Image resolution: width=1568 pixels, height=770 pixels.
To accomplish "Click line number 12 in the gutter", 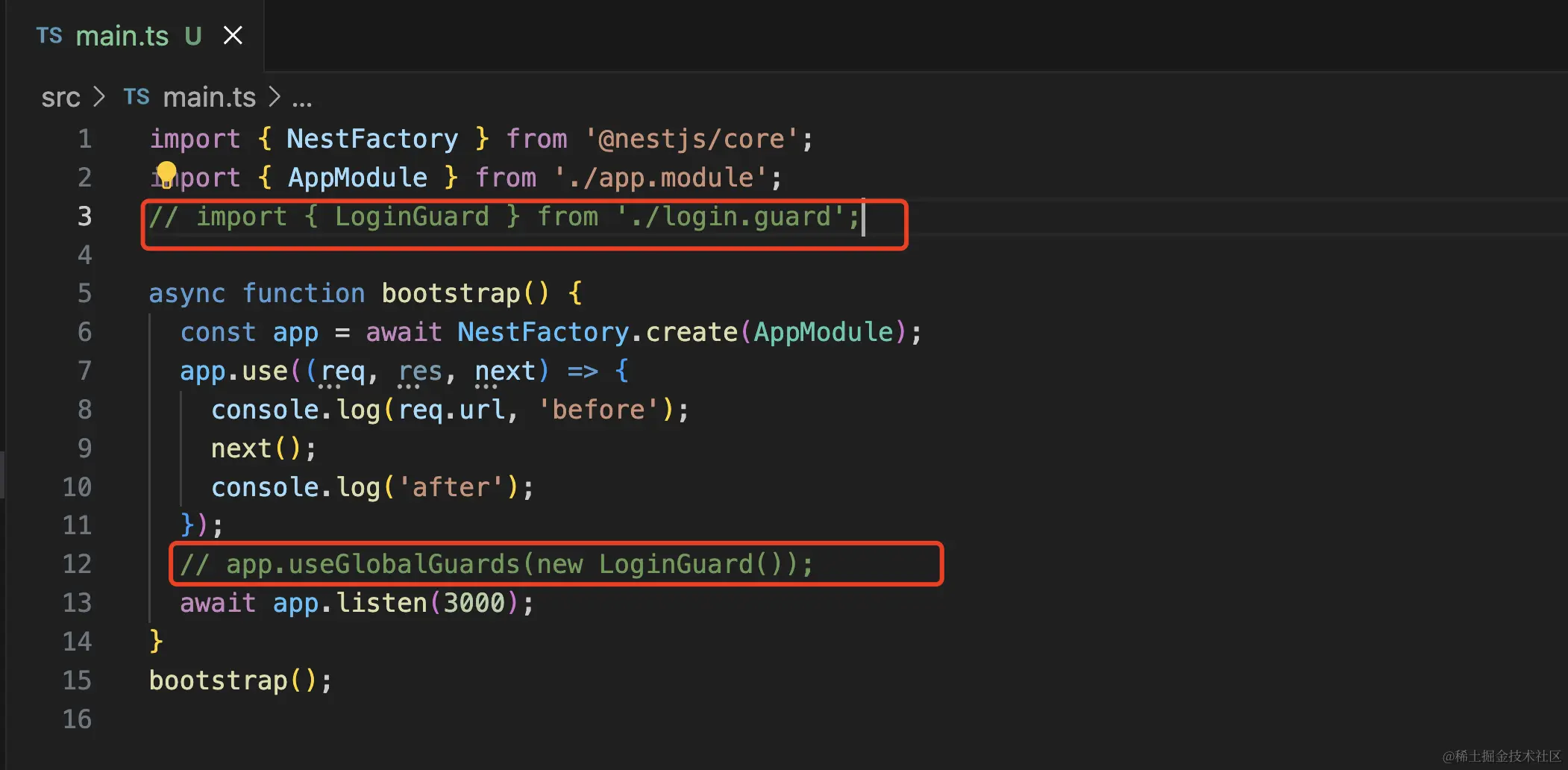I will tap(77, 564).
